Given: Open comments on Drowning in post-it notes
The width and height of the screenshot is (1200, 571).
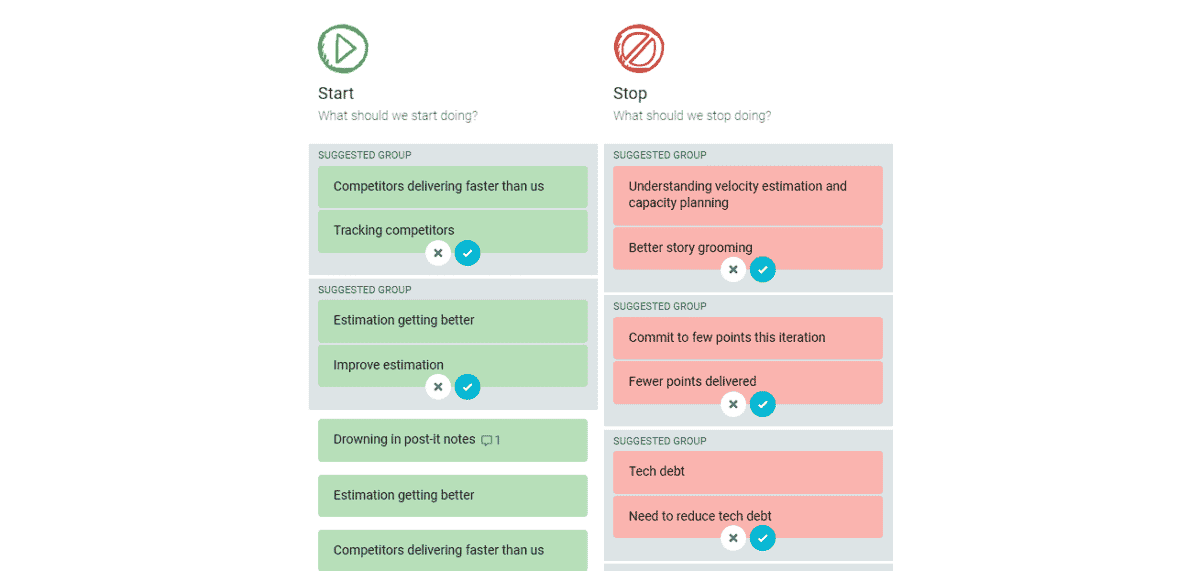Looking at the screenshot, I should point(490,440).
